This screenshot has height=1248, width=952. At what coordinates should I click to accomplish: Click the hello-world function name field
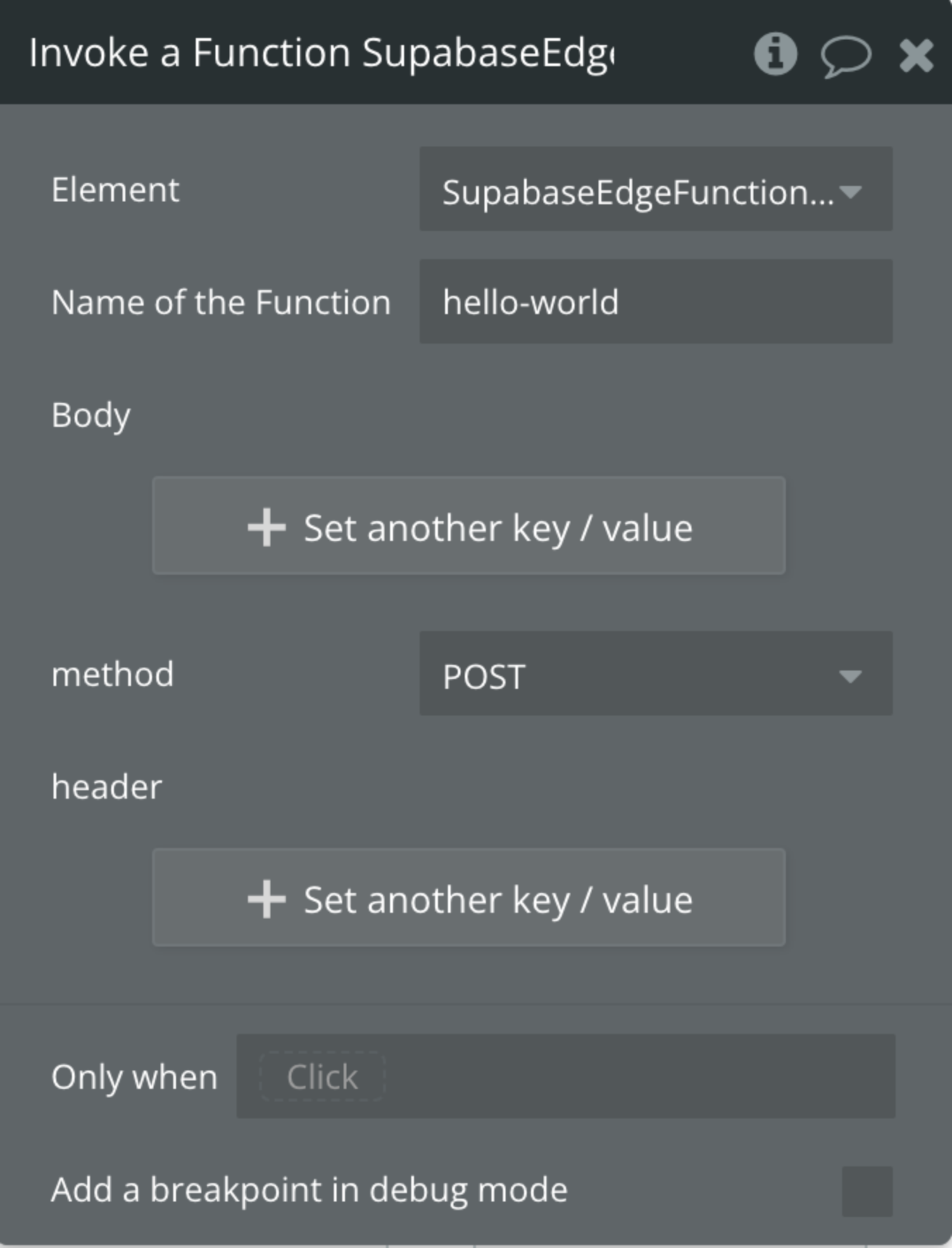[655, 302]
